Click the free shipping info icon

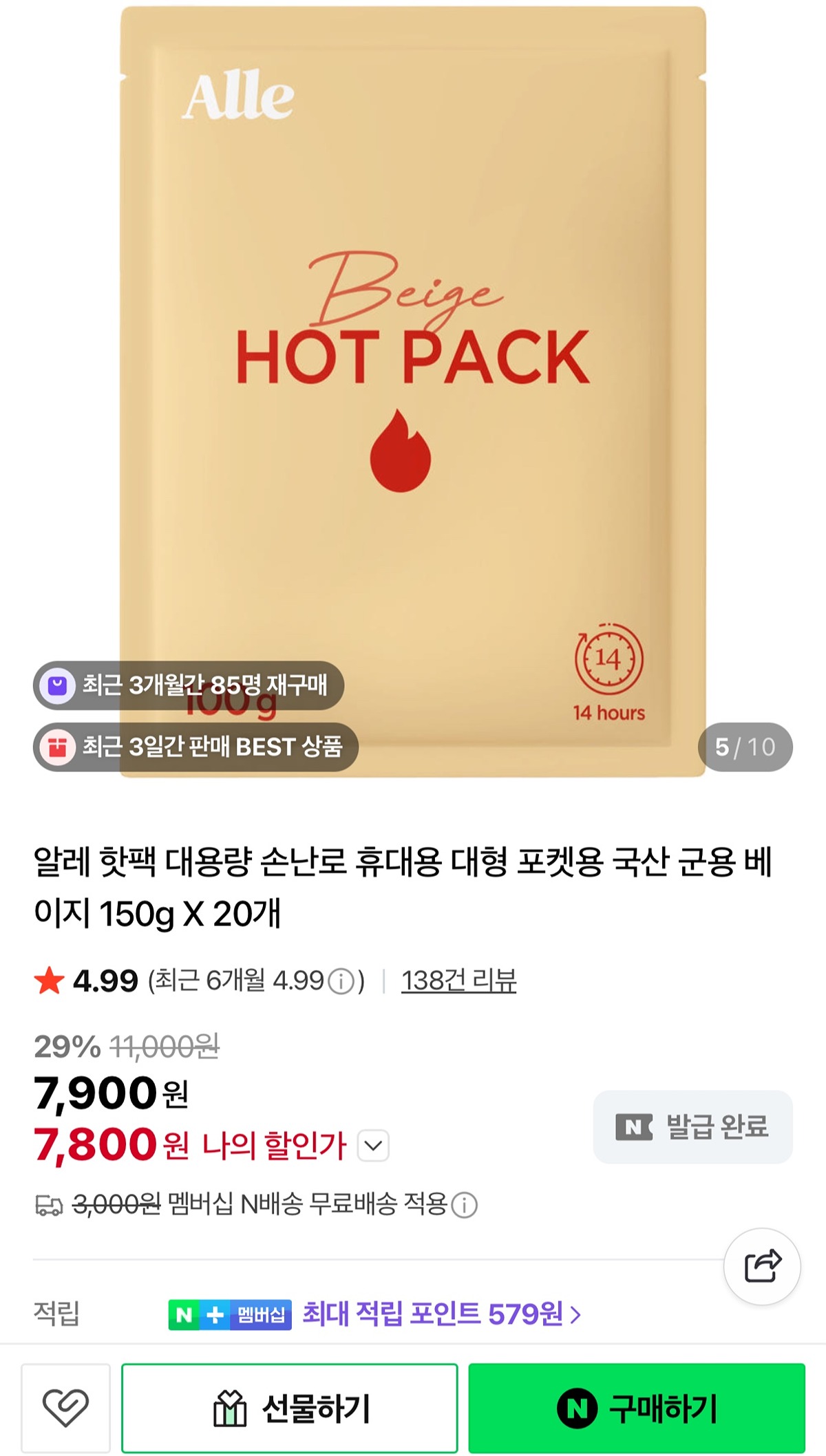click(x=464, y=1205)
